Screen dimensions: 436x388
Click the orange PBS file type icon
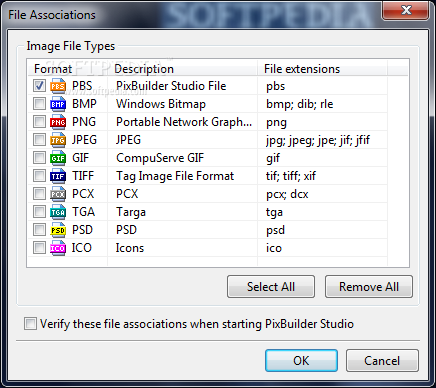click(x=58, y=86)
